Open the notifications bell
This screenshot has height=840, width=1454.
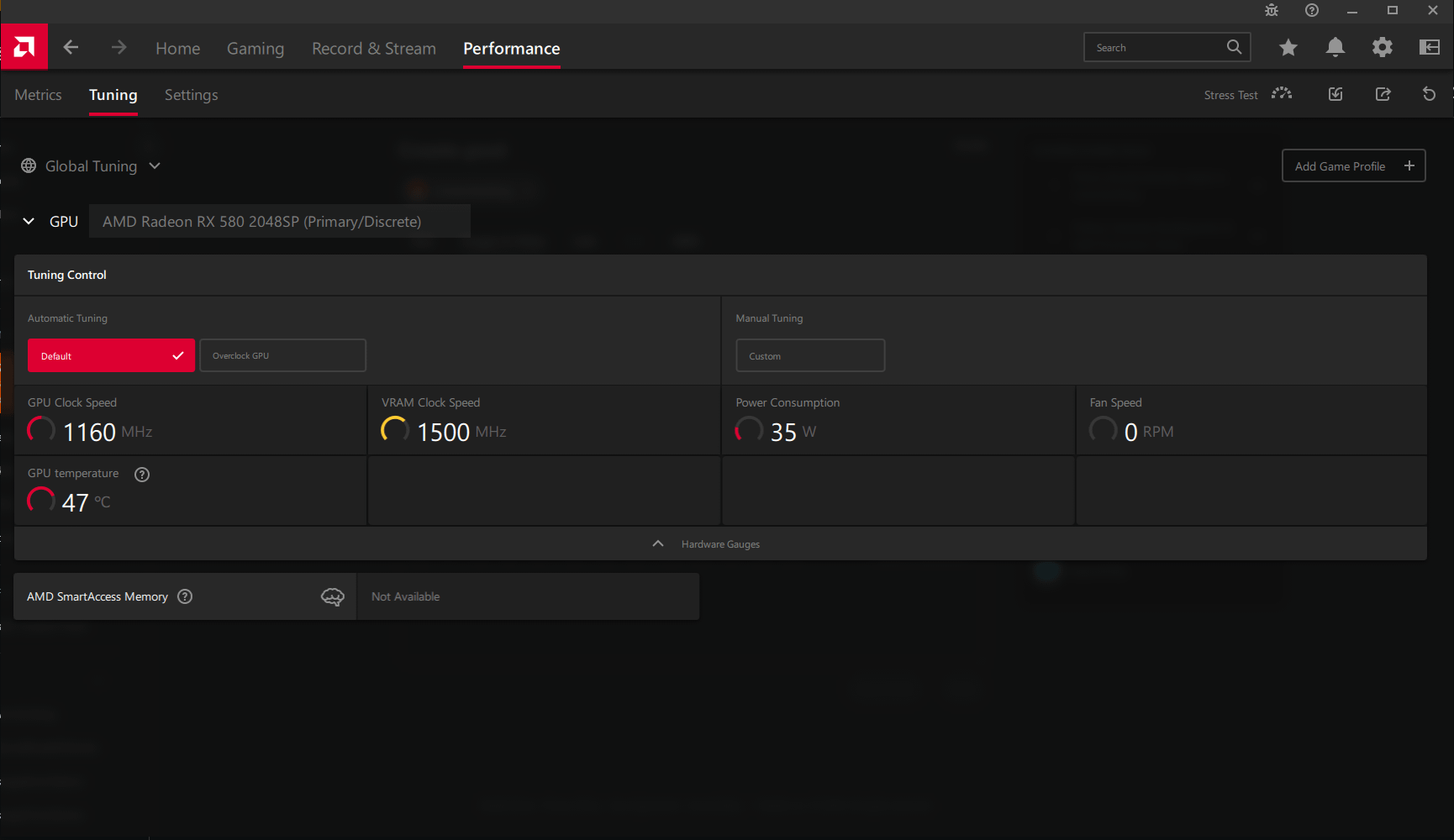[x=1335, y=48]
